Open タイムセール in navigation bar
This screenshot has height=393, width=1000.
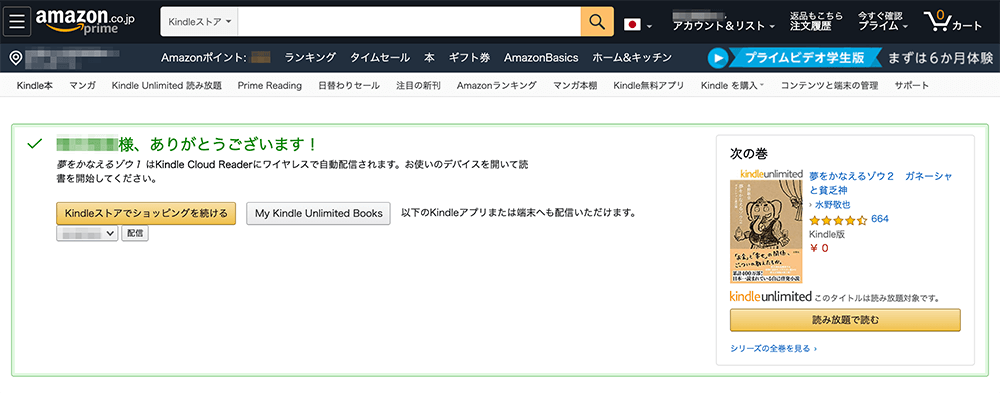(x=380, y=58)
